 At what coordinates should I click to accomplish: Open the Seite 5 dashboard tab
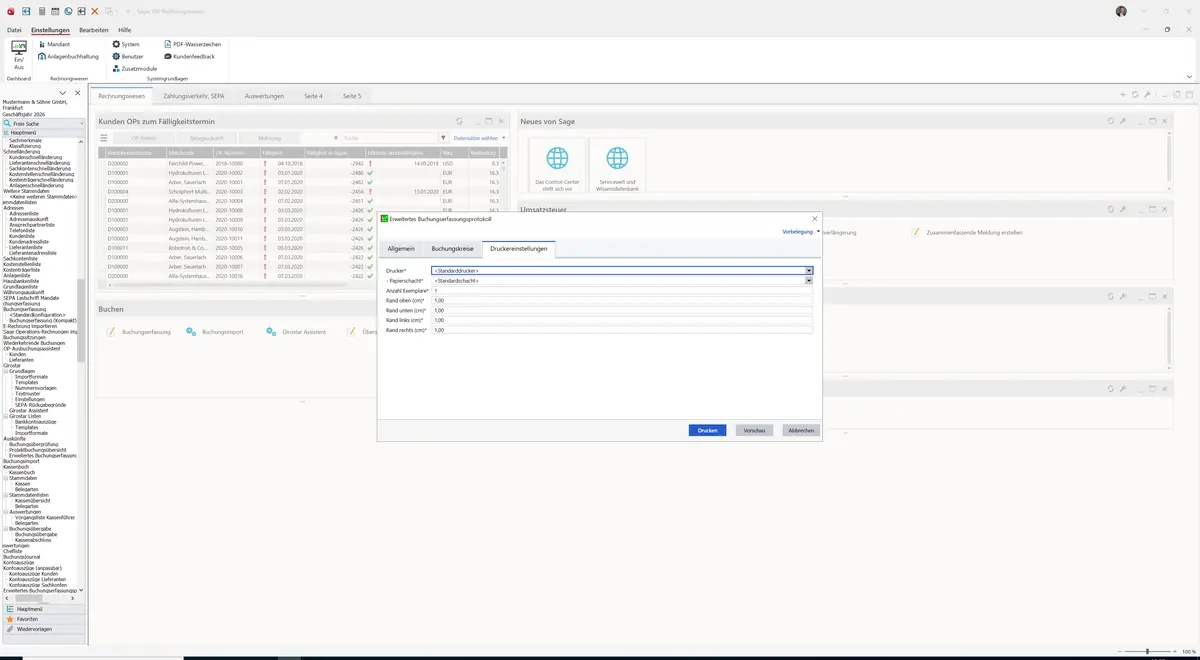[x=352, y=96]
